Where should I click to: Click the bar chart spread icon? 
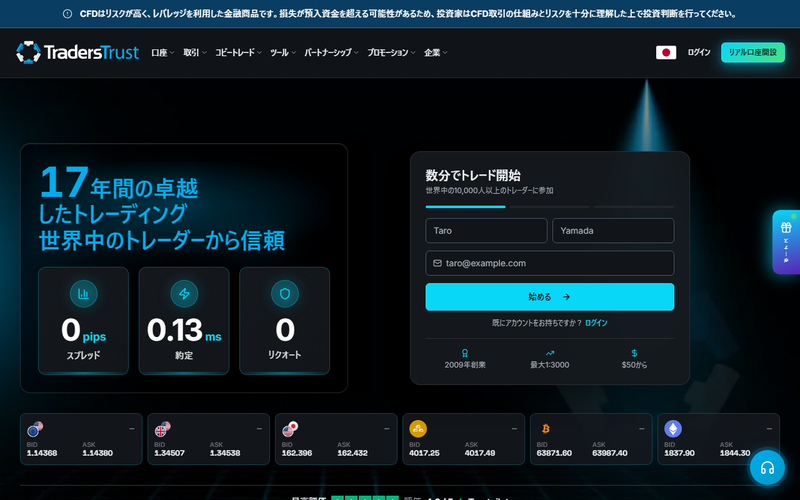(83, 294)
